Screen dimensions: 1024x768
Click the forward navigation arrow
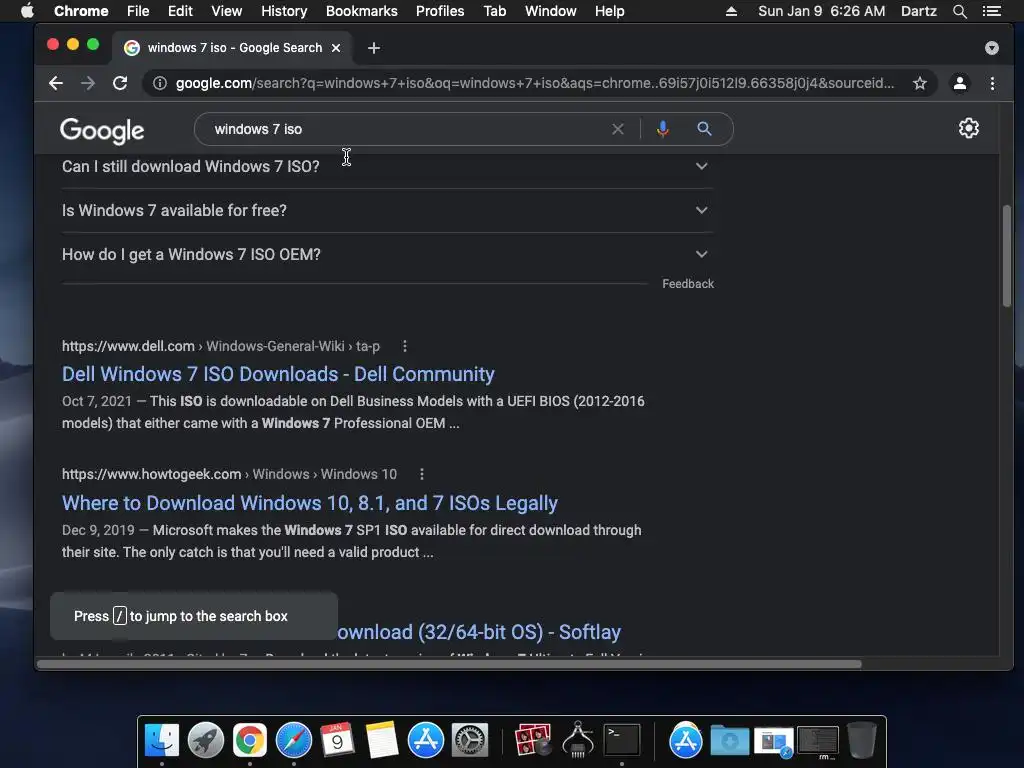(88, 83)
